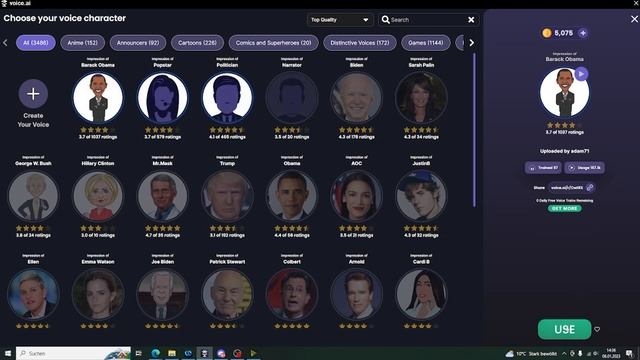640x360 pixels.
Task: Select the Anime (152) category tab
Action: click(82, 43)
